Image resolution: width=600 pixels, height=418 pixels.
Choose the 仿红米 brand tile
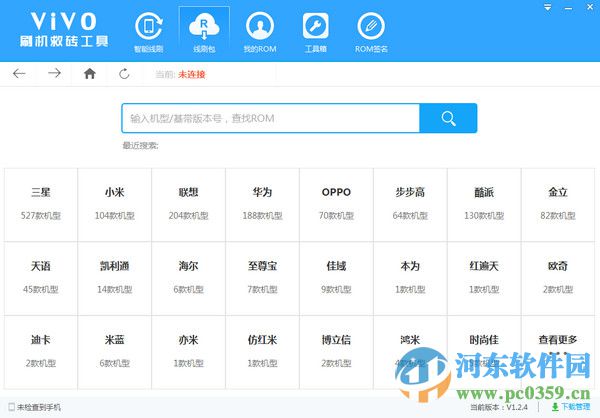click(x=262, y=353)
